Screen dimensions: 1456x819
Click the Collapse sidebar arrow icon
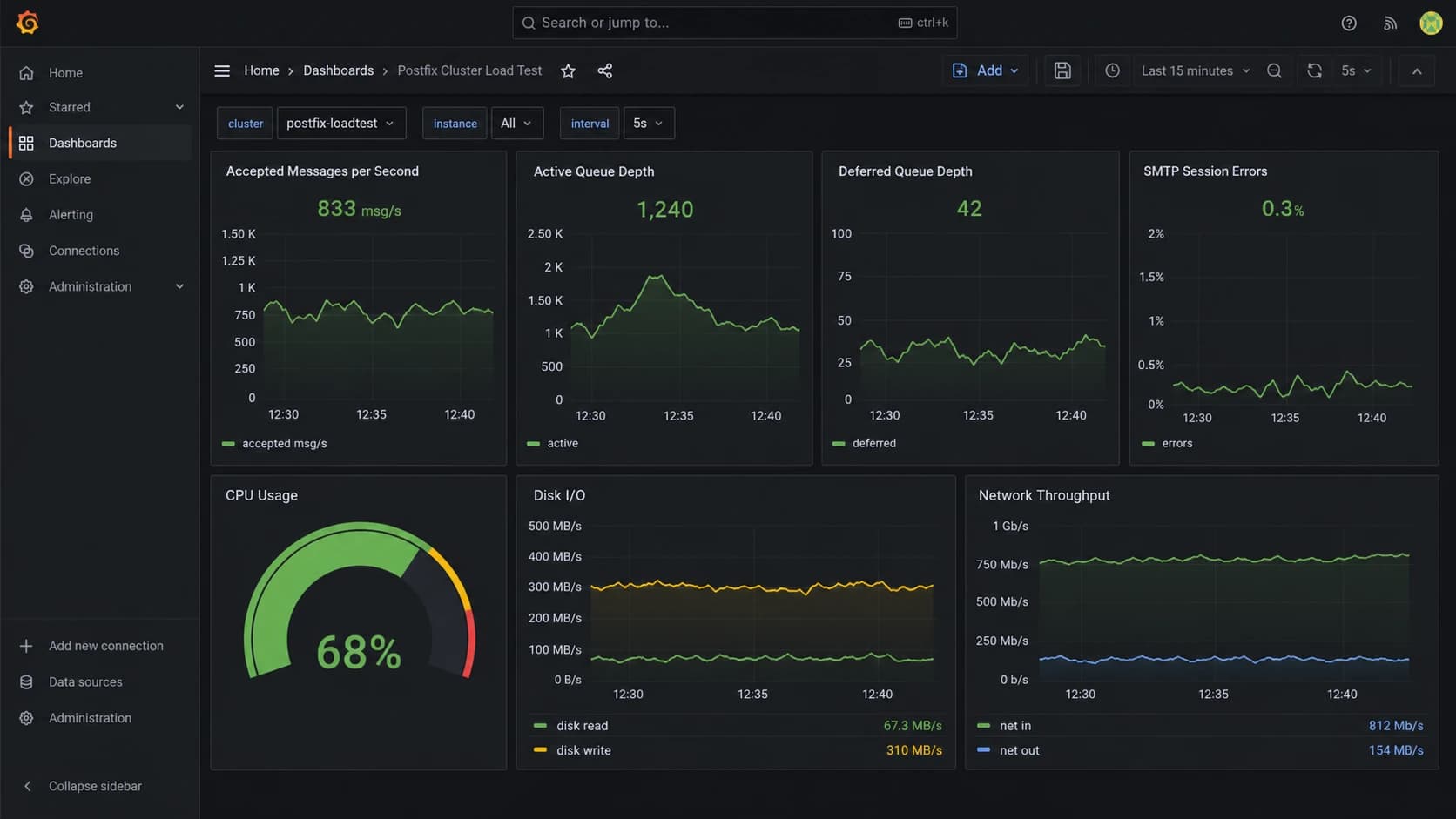[x=27, y=786]
